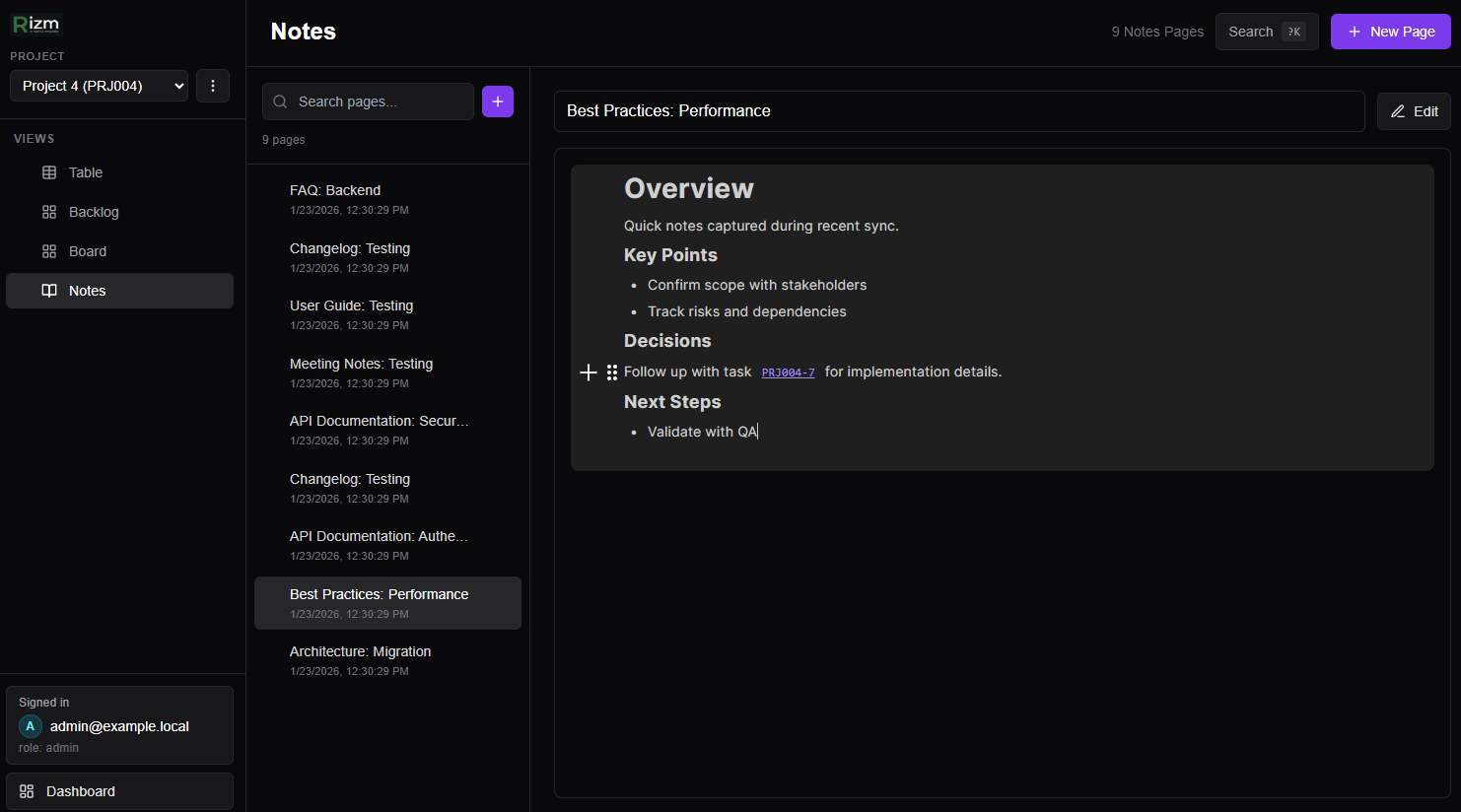Click the block drag handle icon
The image size is (1461, 812).
pos(612,372)
